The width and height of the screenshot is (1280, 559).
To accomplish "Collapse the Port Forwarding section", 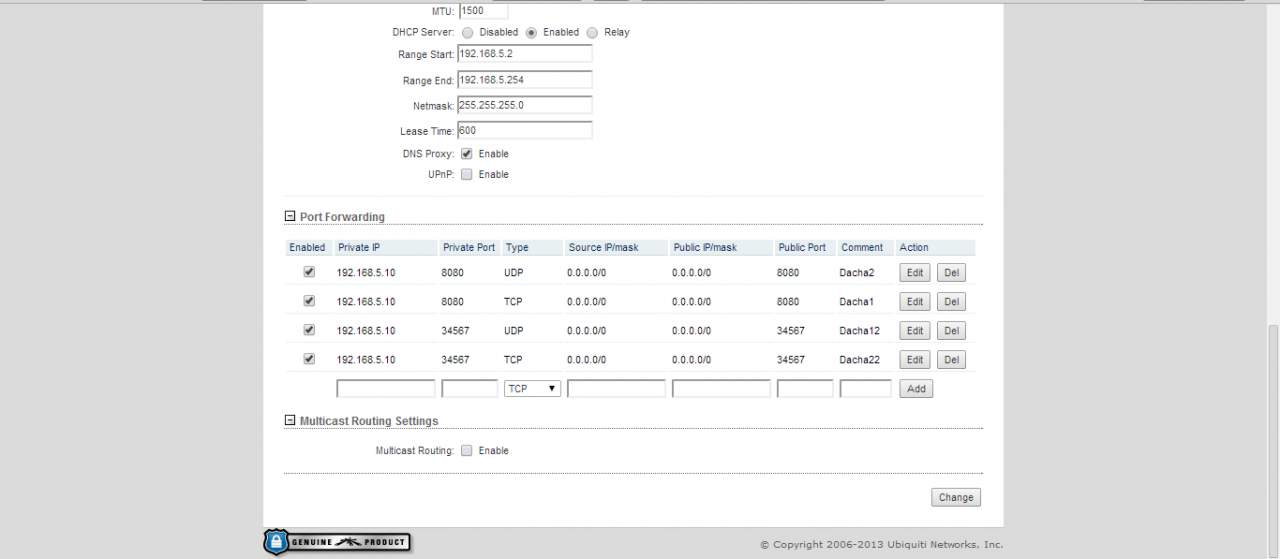I will (x=290, y=217).
